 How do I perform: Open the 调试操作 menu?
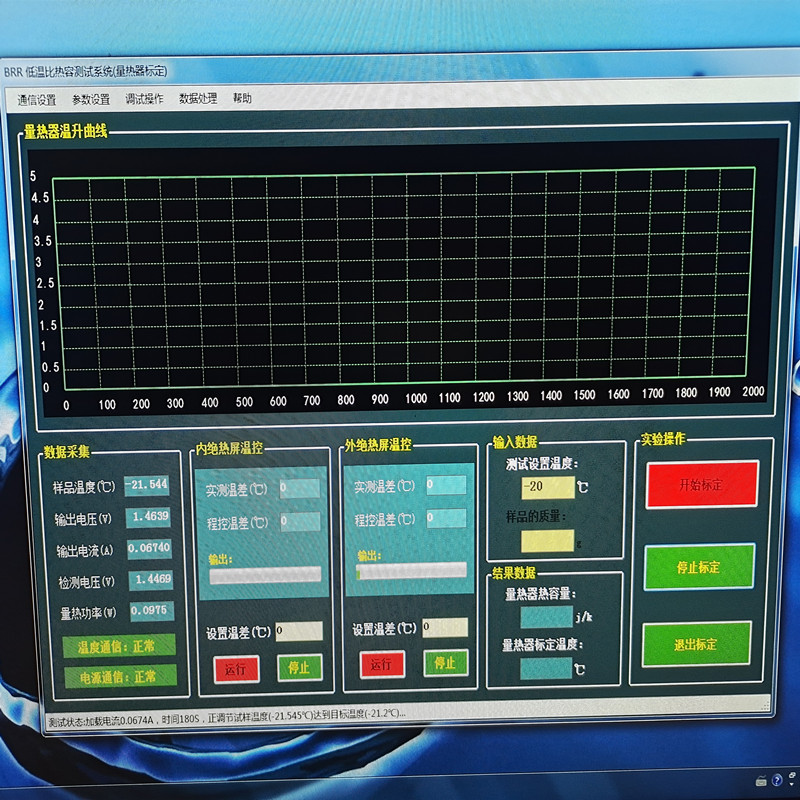click(144, 99)
